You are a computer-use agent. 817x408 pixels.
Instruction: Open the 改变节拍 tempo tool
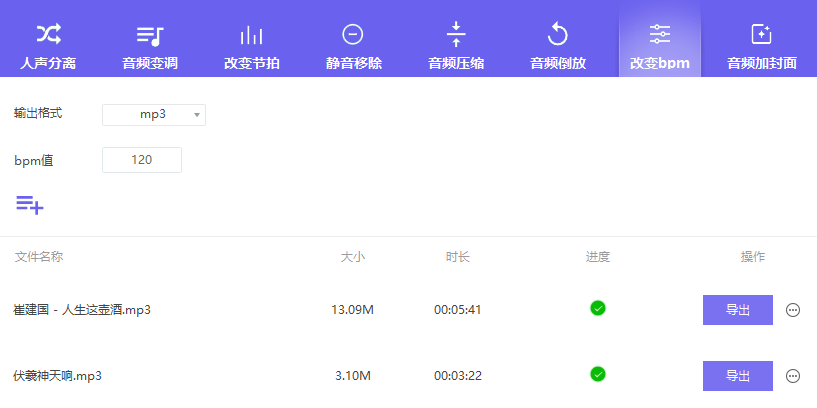[x=252, y=45]
